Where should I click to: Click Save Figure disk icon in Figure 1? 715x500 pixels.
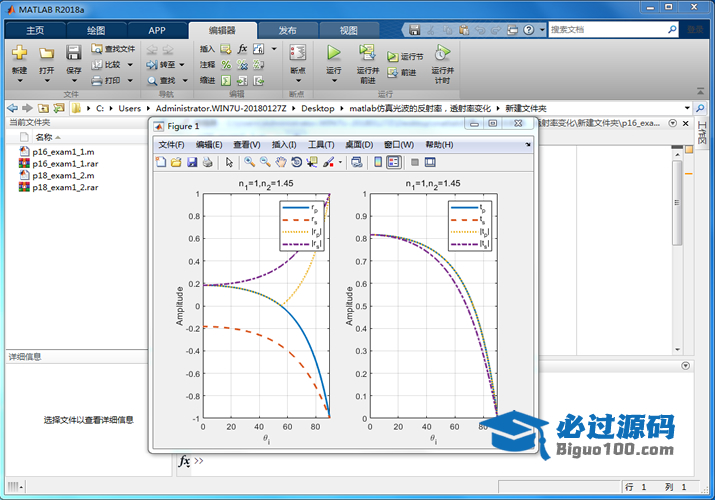coord(192,162)
